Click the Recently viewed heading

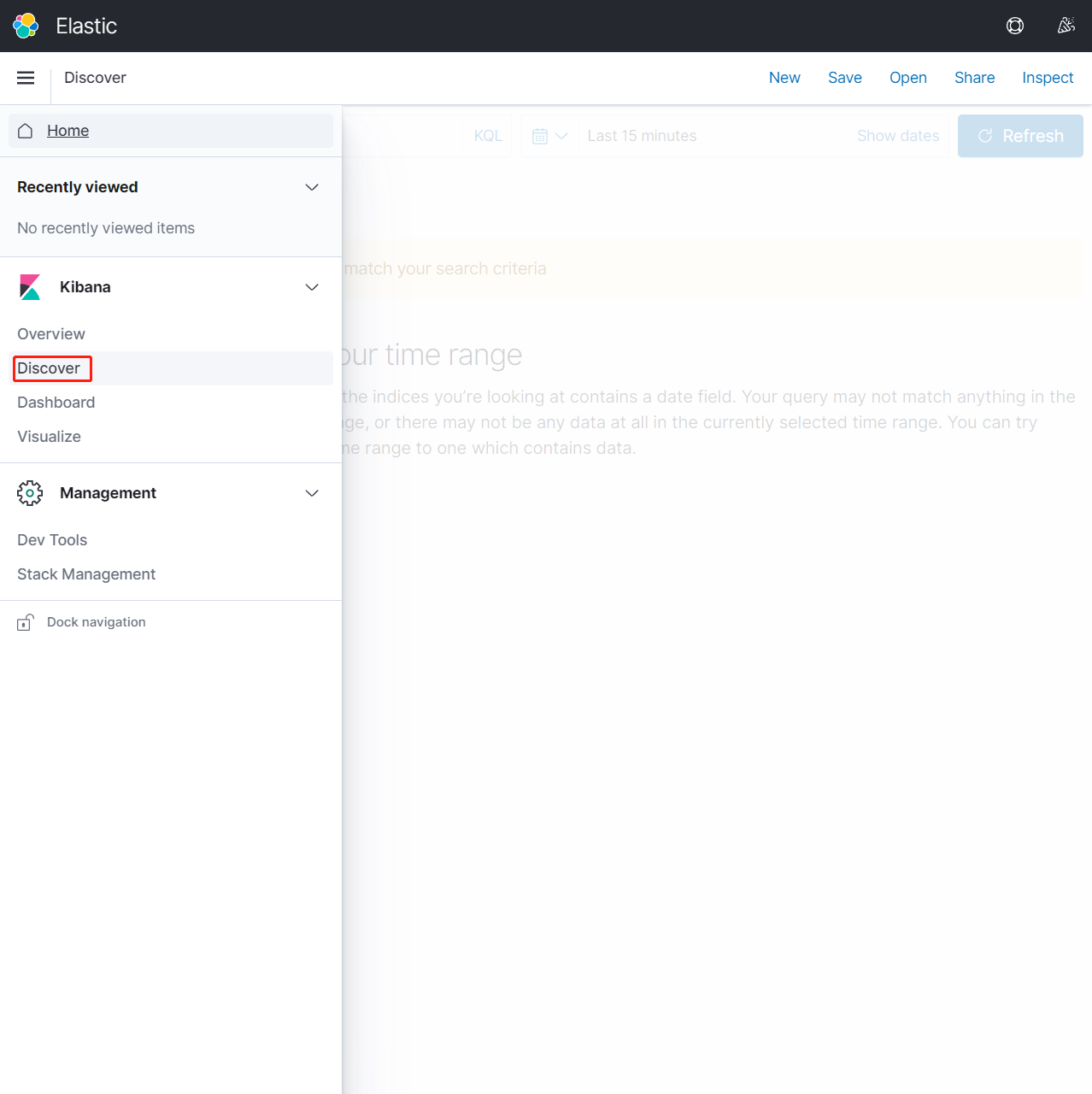click(78, 187)
